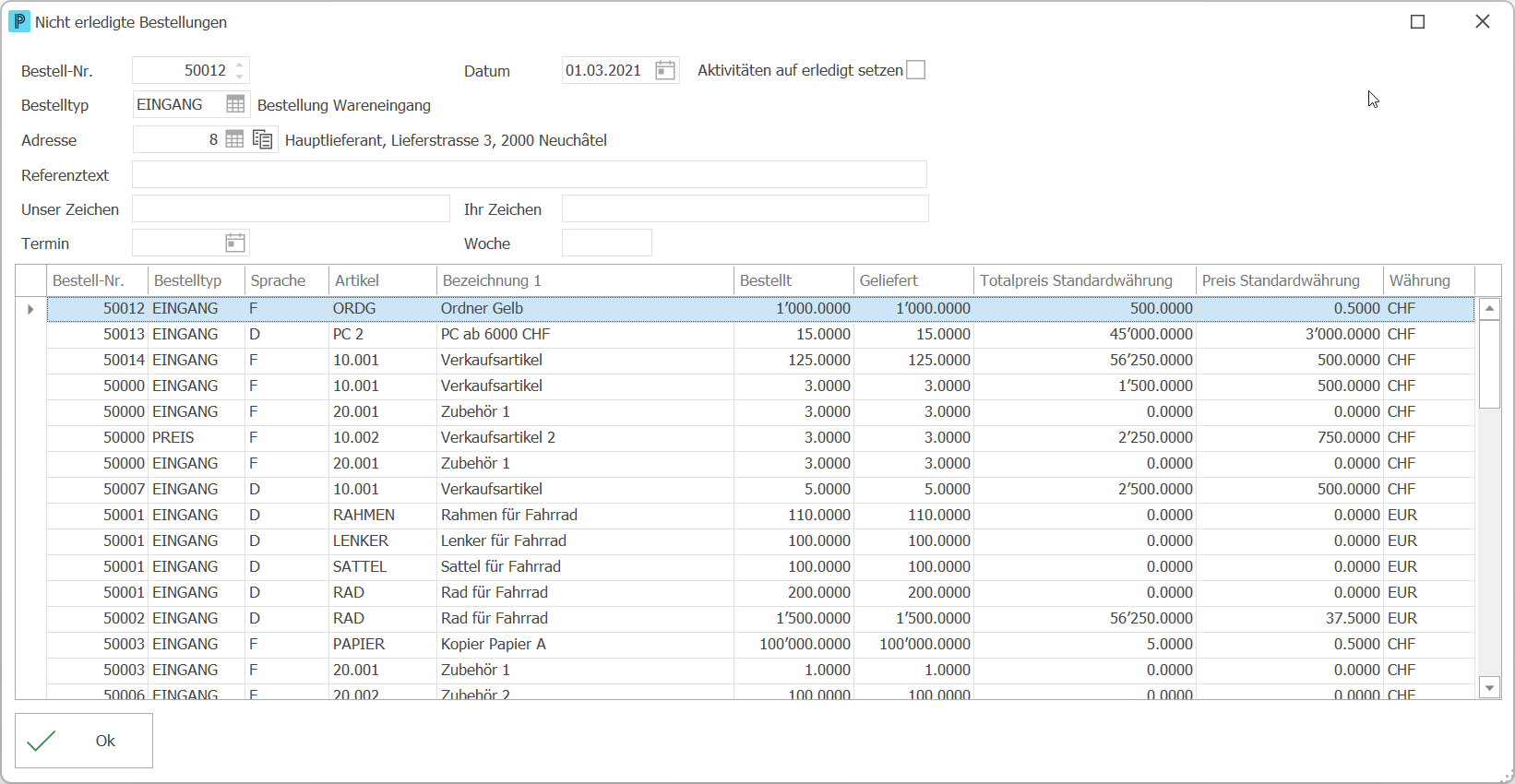Open the Bestelltyp lookup table icon
1515x784 pixels.
pos(235,104)
